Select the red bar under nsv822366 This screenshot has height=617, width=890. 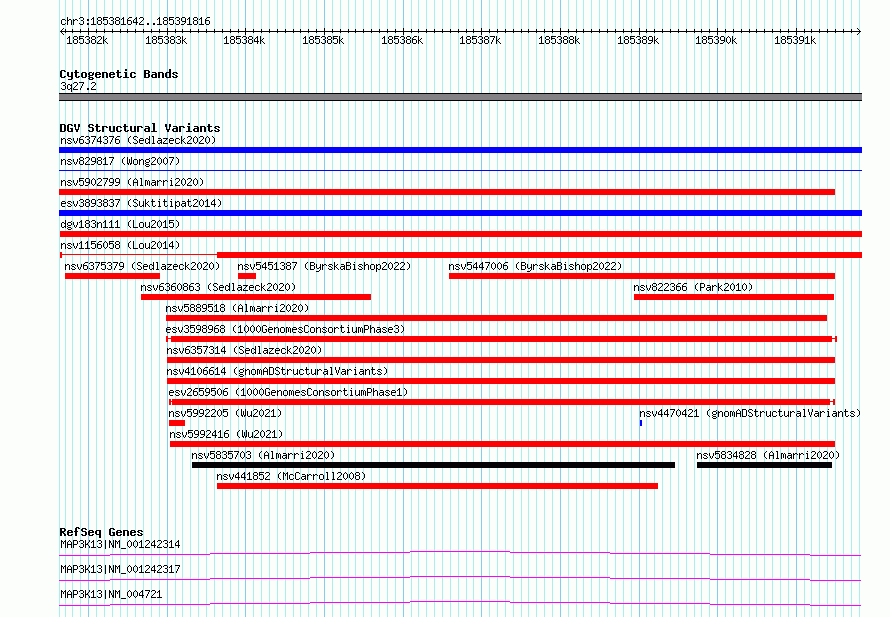pos(734,297)
